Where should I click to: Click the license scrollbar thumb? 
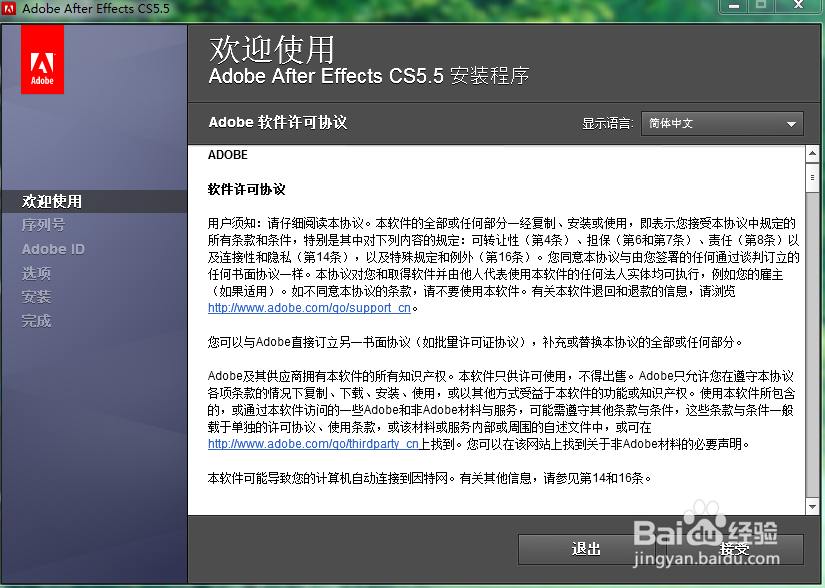tap(812, 178)
